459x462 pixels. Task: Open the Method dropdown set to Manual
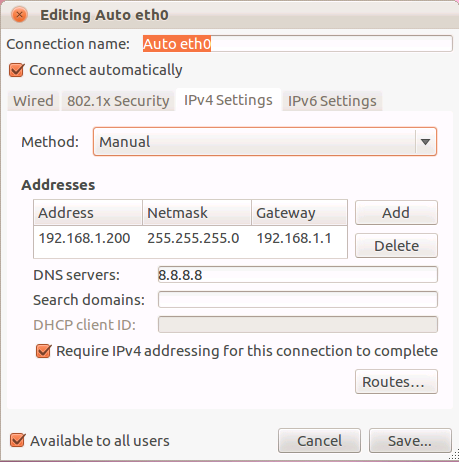coord(265,142)
